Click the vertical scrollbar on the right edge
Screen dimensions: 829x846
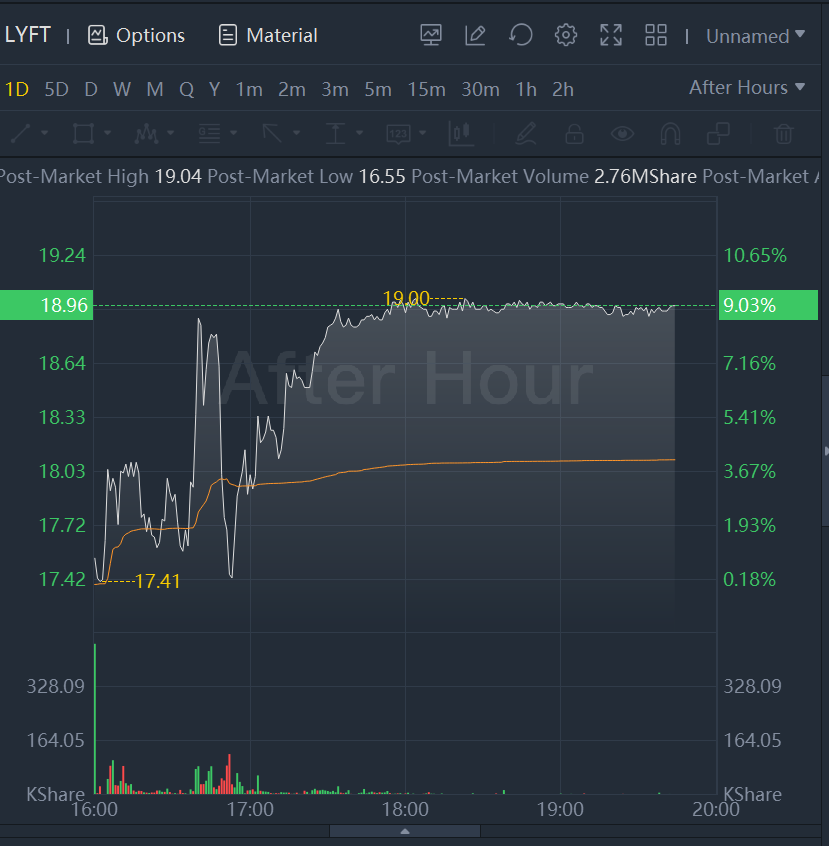click(825, 451)
